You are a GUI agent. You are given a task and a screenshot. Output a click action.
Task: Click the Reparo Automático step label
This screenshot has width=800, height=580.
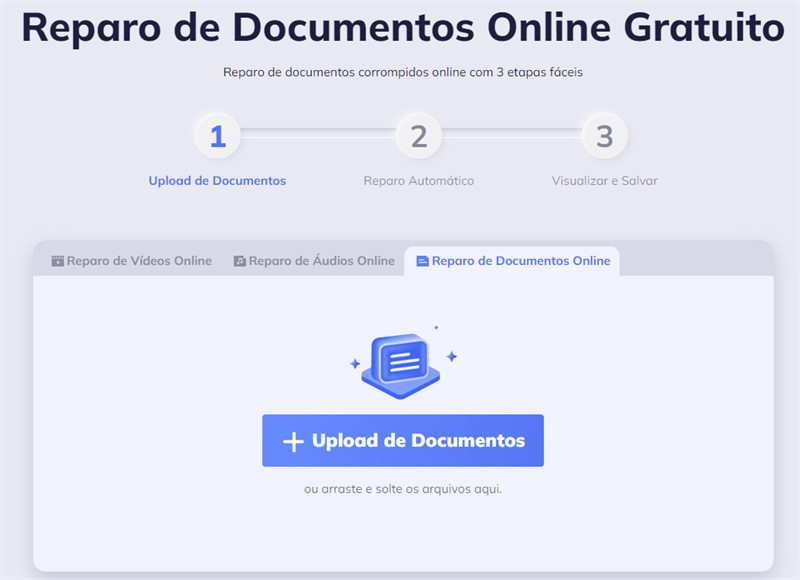pyautogui.click(x=419, y=181)
